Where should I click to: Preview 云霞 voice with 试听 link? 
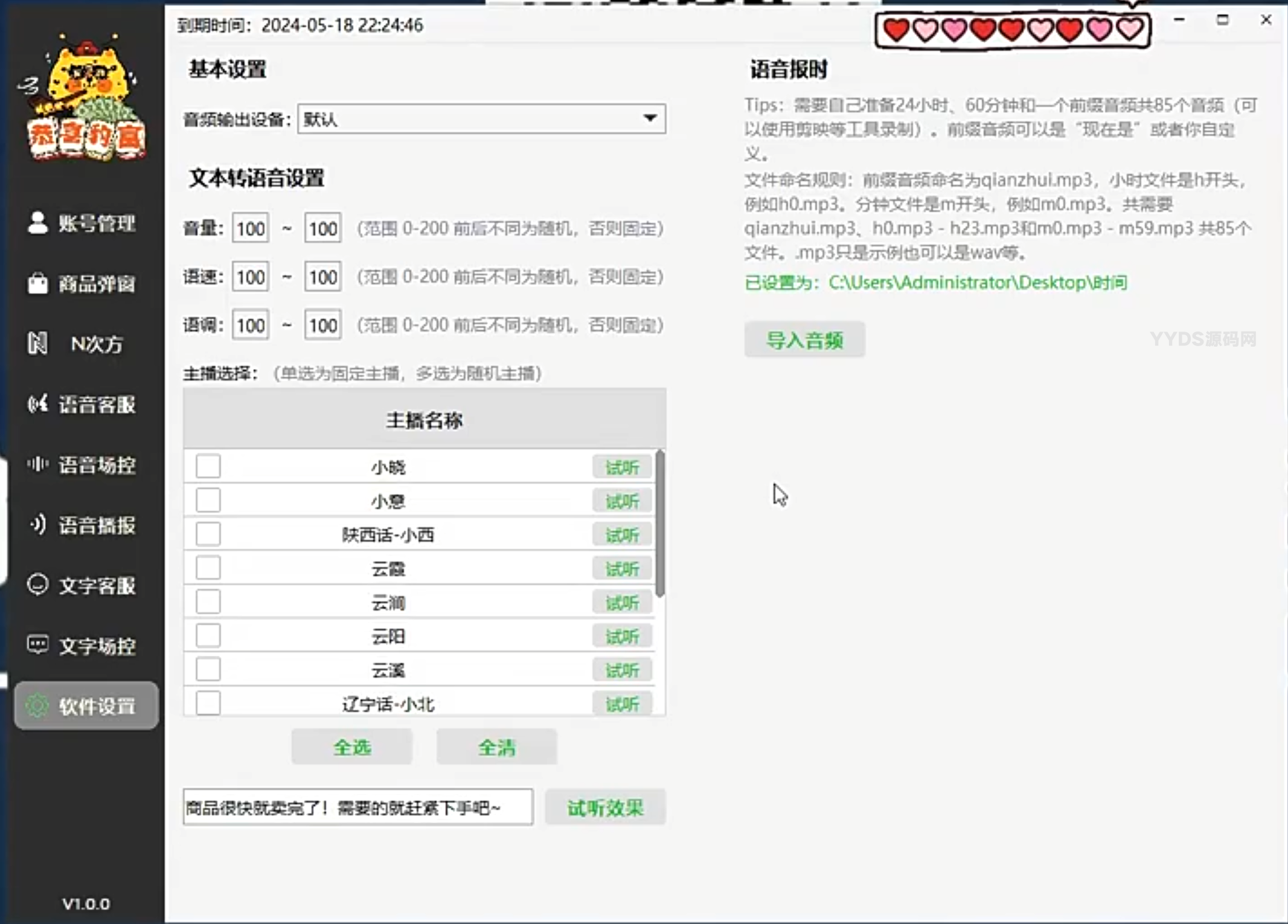[x=621, y=568]
